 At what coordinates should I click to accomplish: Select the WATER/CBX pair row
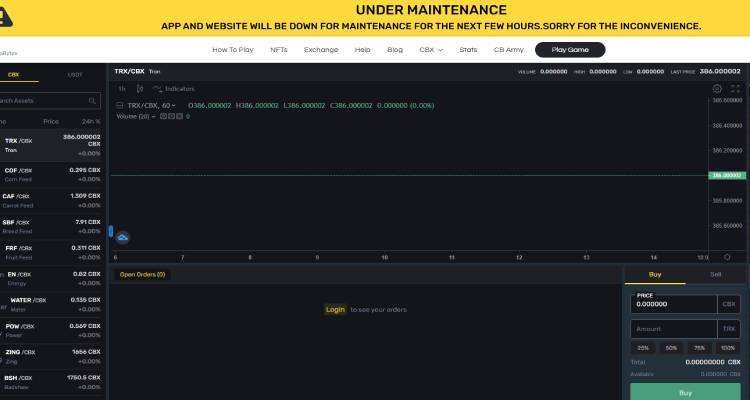[x=52, y=304]
